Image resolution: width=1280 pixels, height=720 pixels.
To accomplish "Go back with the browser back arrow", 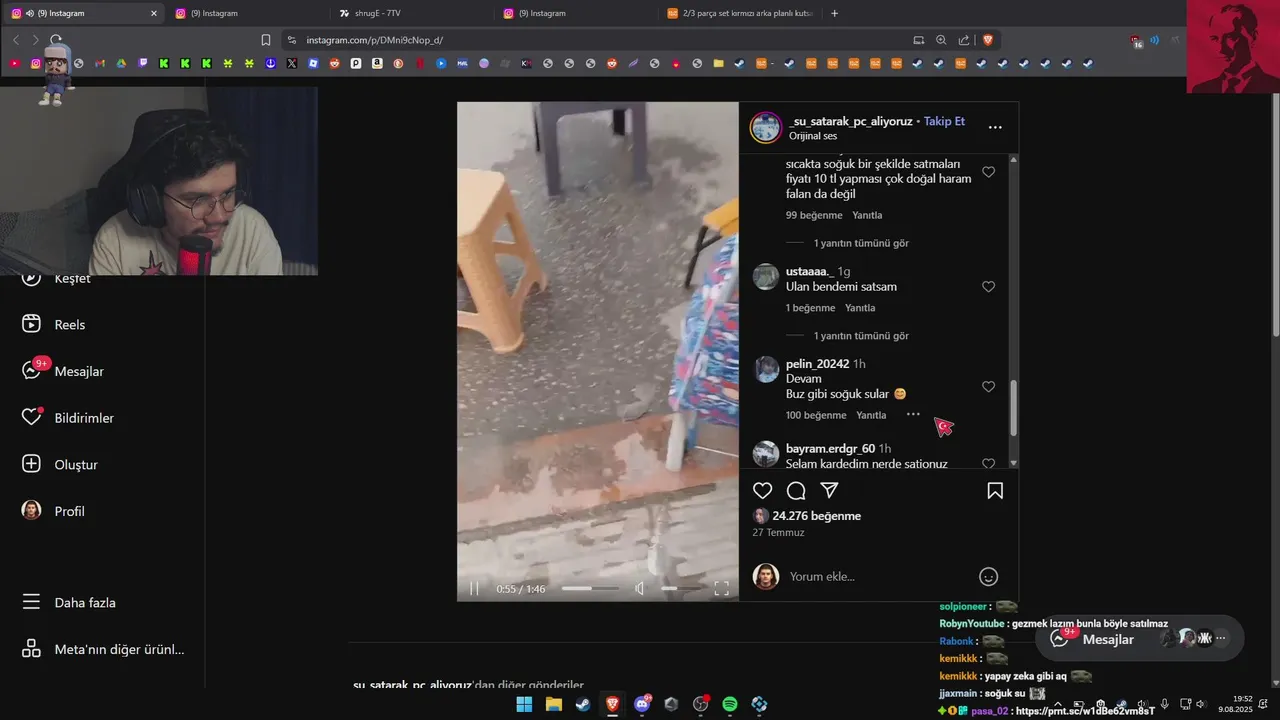I will (x=16, y=40).
